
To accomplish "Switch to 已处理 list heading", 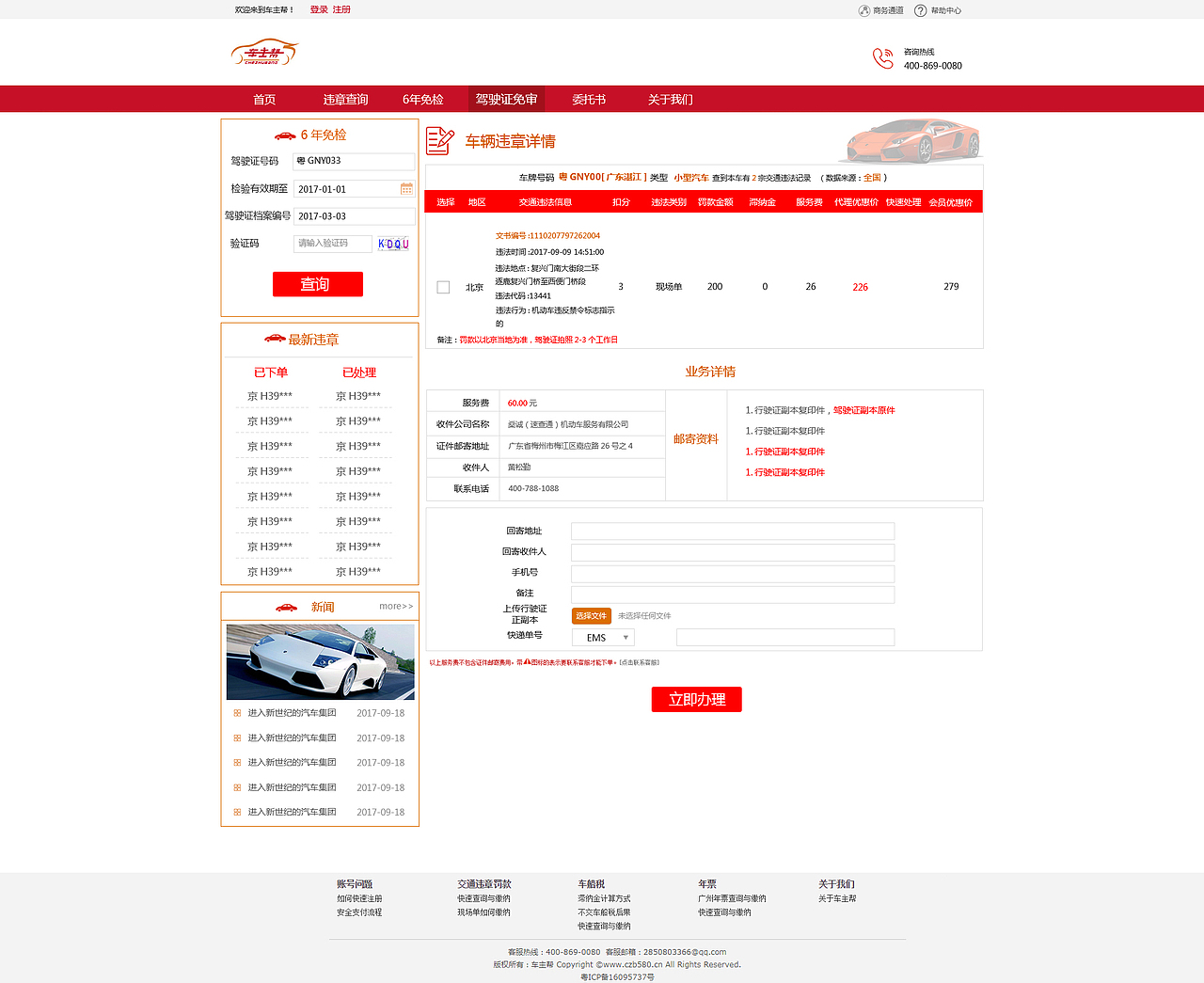I will [359, 373].
